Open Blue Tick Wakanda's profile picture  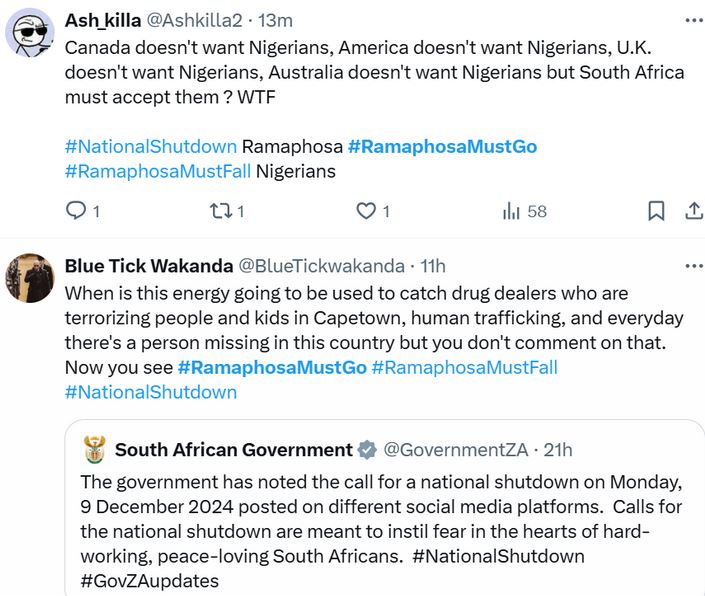(30, 278)
